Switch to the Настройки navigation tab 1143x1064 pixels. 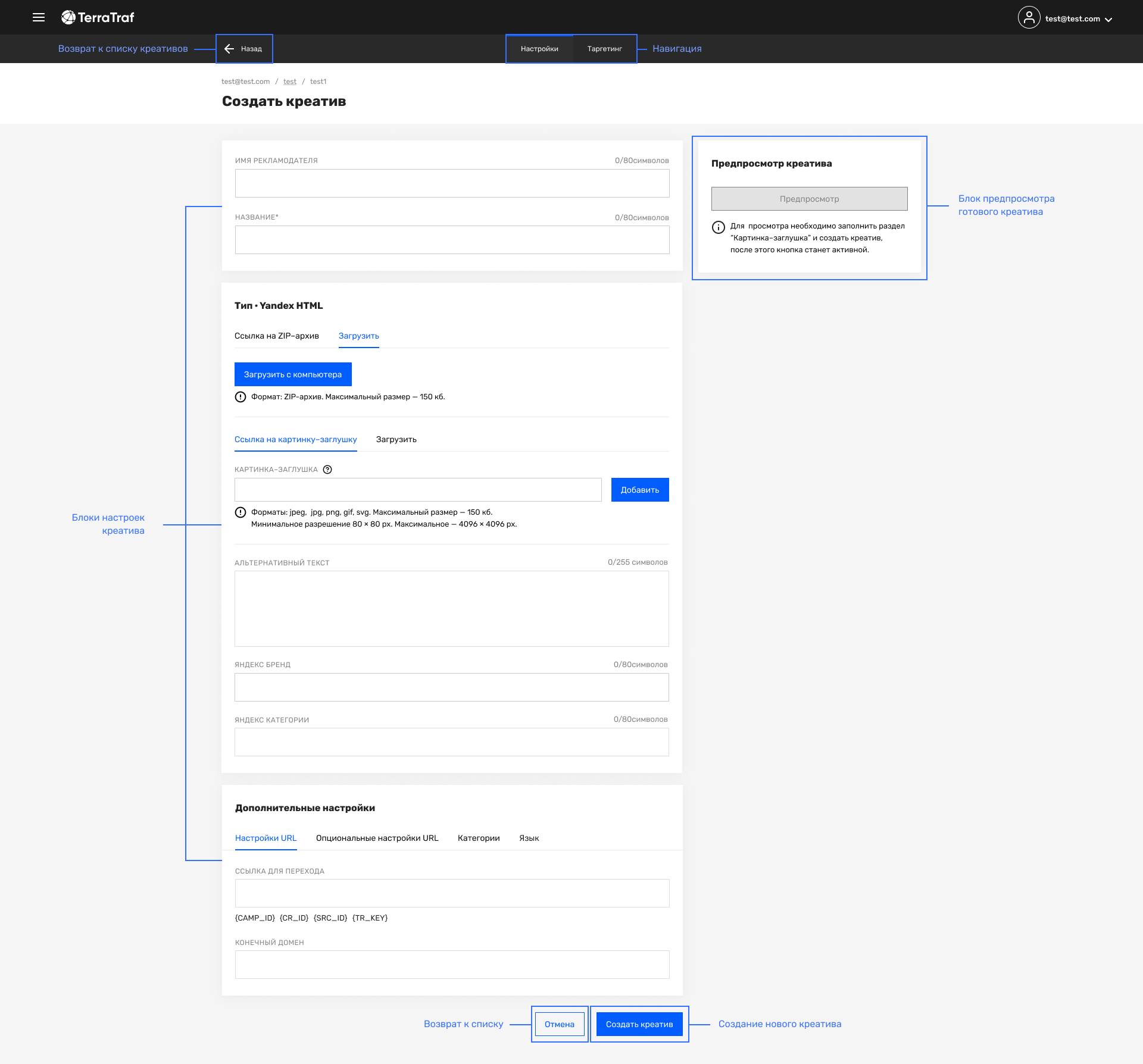click(x=539, y=49)
